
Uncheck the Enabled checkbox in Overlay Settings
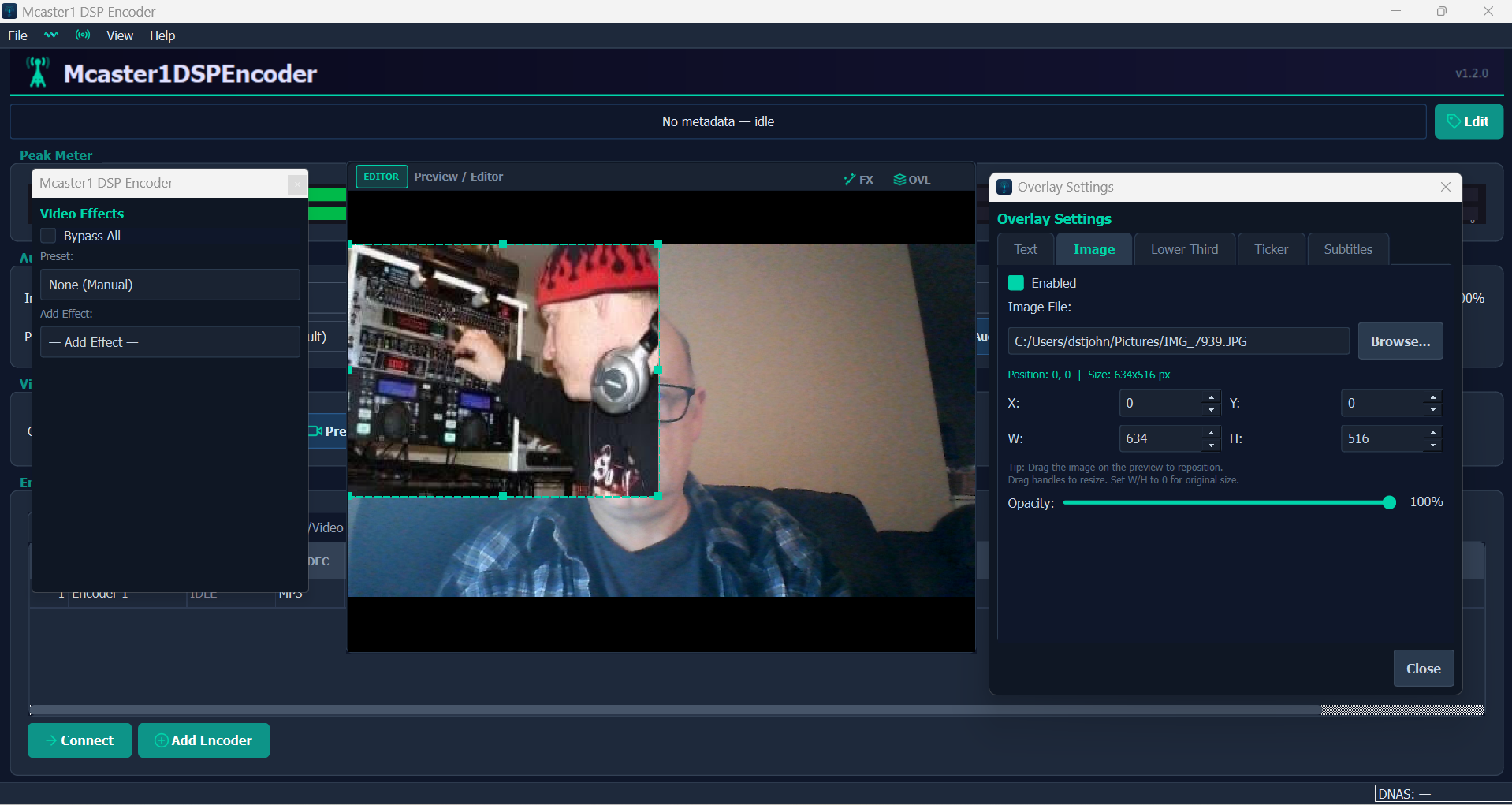point(1015,282)
